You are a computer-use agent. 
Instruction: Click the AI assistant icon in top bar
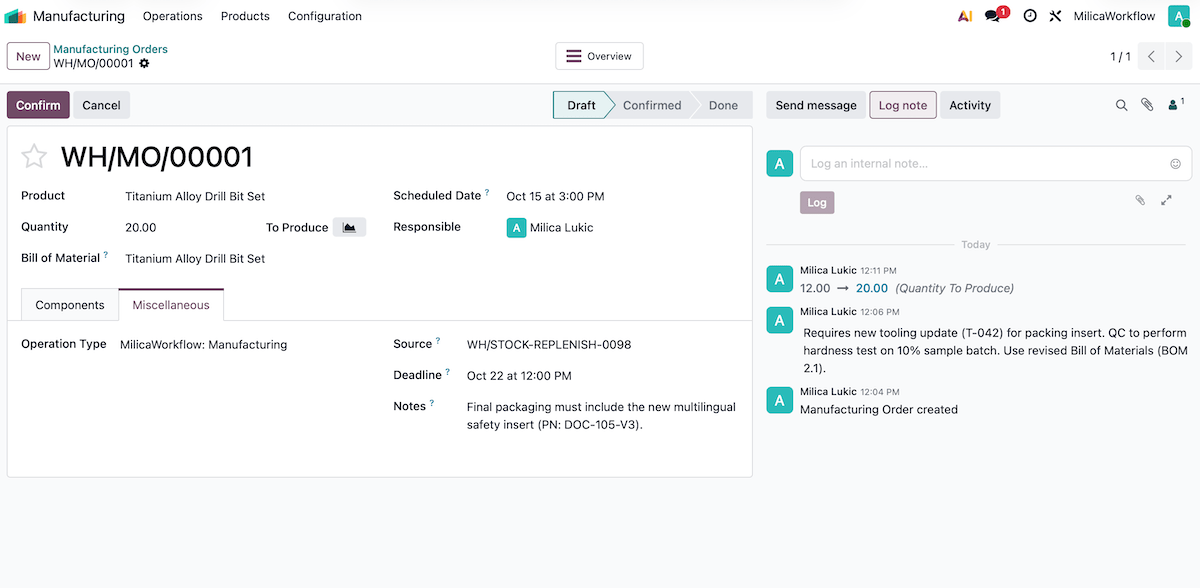pos(964,15)
